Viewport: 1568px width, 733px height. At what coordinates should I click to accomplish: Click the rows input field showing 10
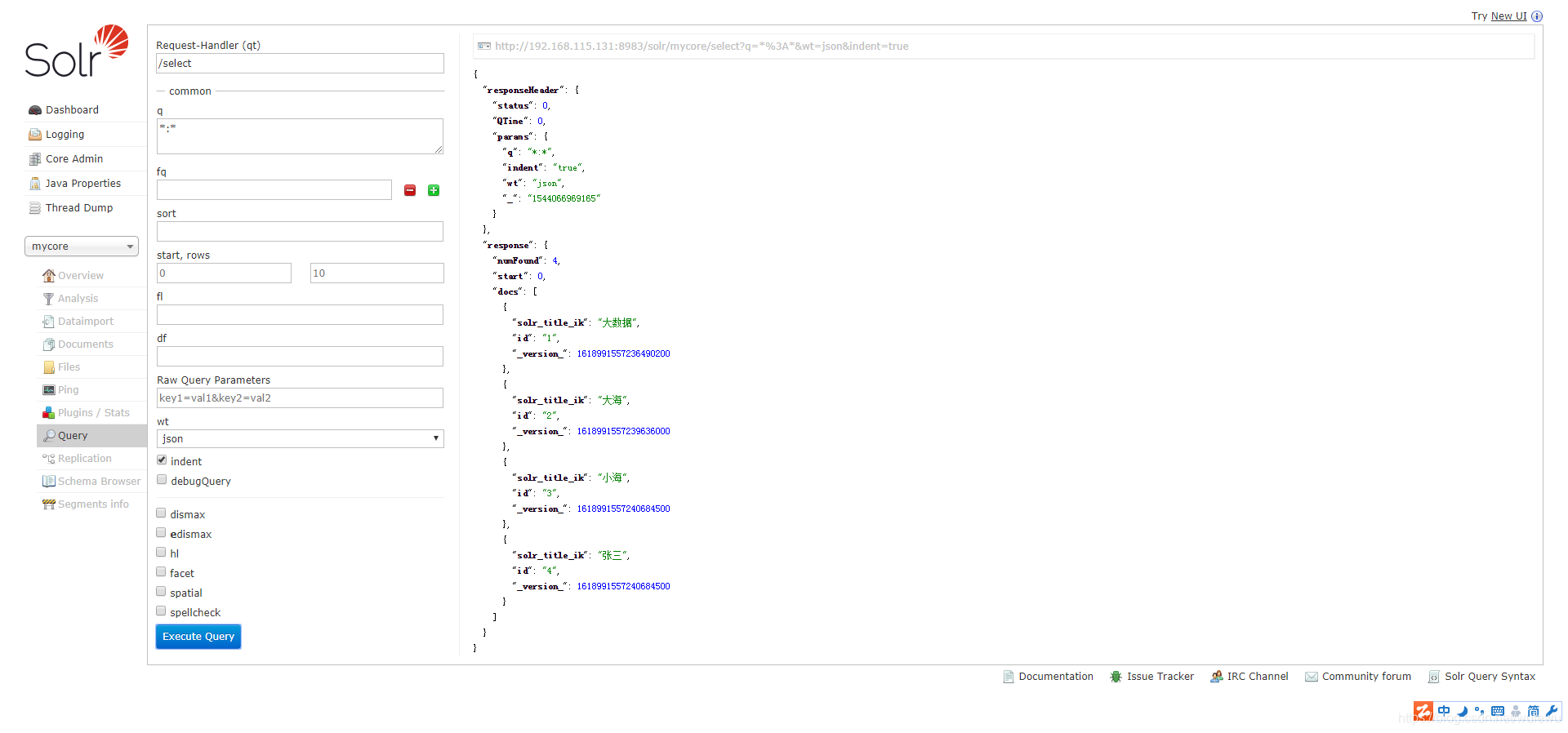click(x=376, y=273)
